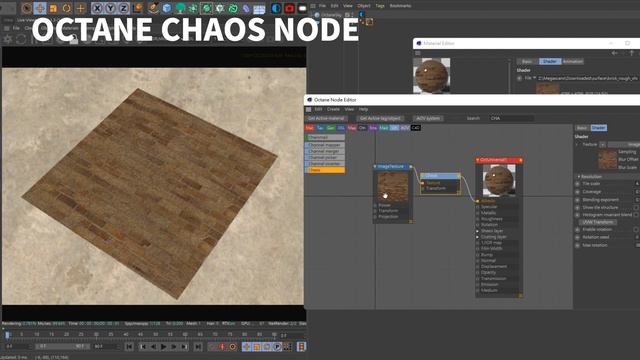Click the blue half-circle display icon
The height and width of the screenshot is (360, 640).
tap(276, 8)
